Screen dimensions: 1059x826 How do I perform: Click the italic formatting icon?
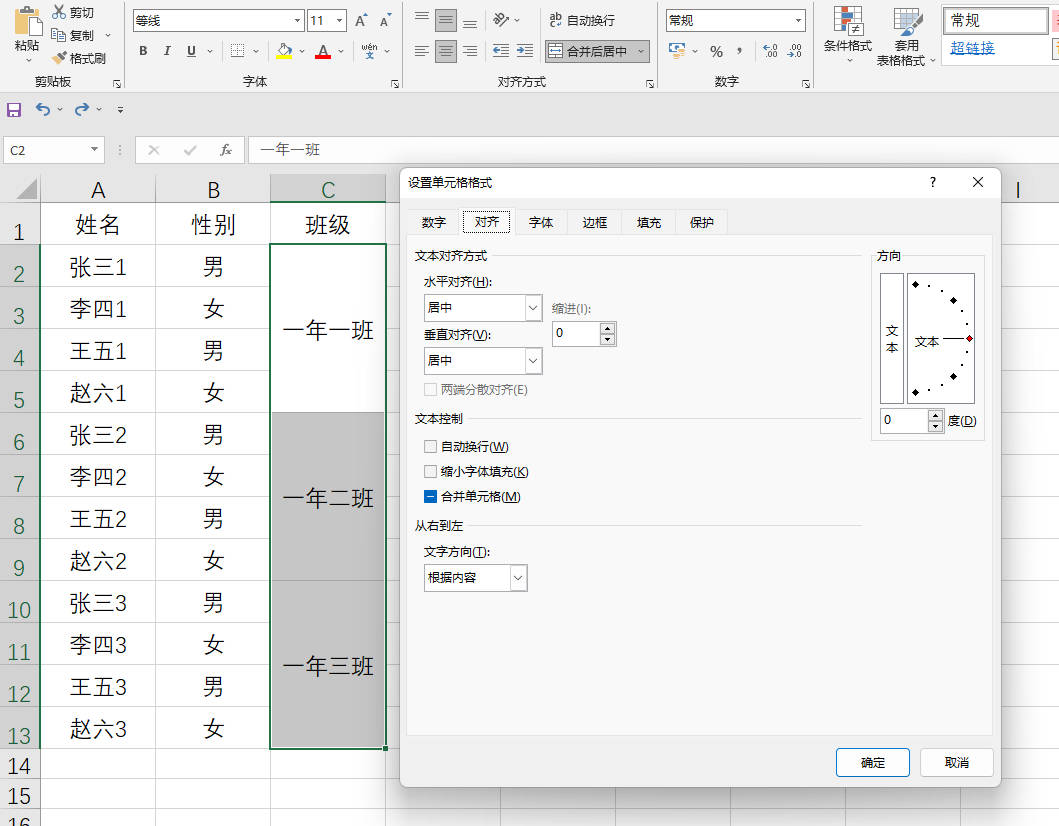[x=166, y=51]
